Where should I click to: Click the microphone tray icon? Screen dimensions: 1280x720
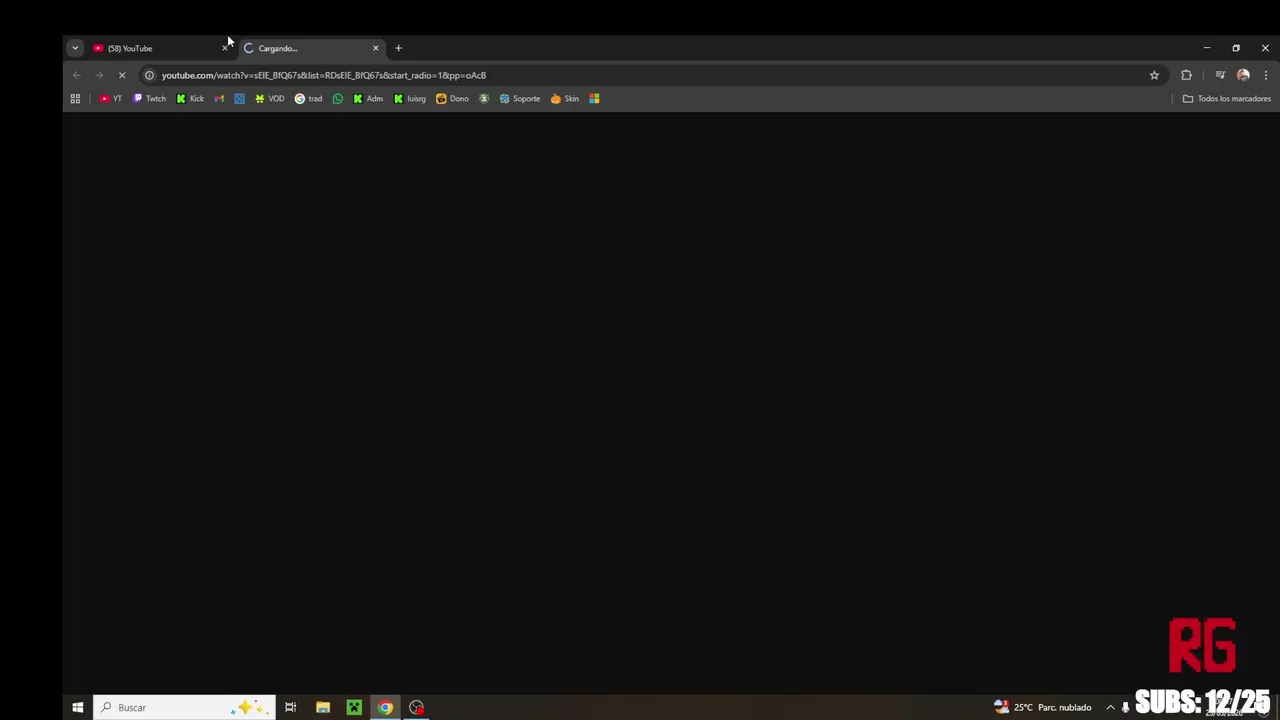pos(1126,707)
